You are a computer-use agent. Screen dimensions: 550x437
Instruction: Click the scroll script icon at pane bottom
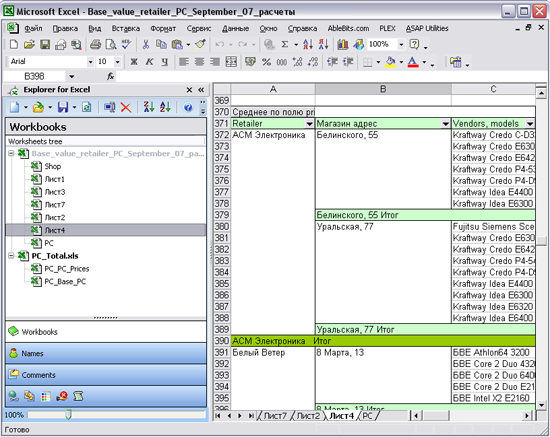click(x=78, y=396)
